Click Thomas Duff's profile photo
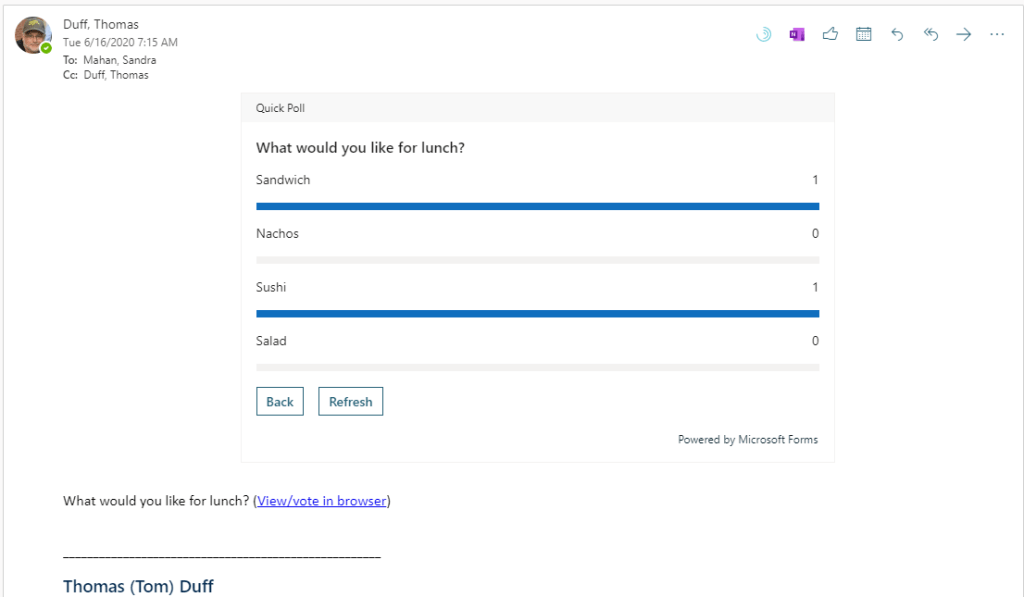This screenshot has width=1024, height=597. [32, 34]
